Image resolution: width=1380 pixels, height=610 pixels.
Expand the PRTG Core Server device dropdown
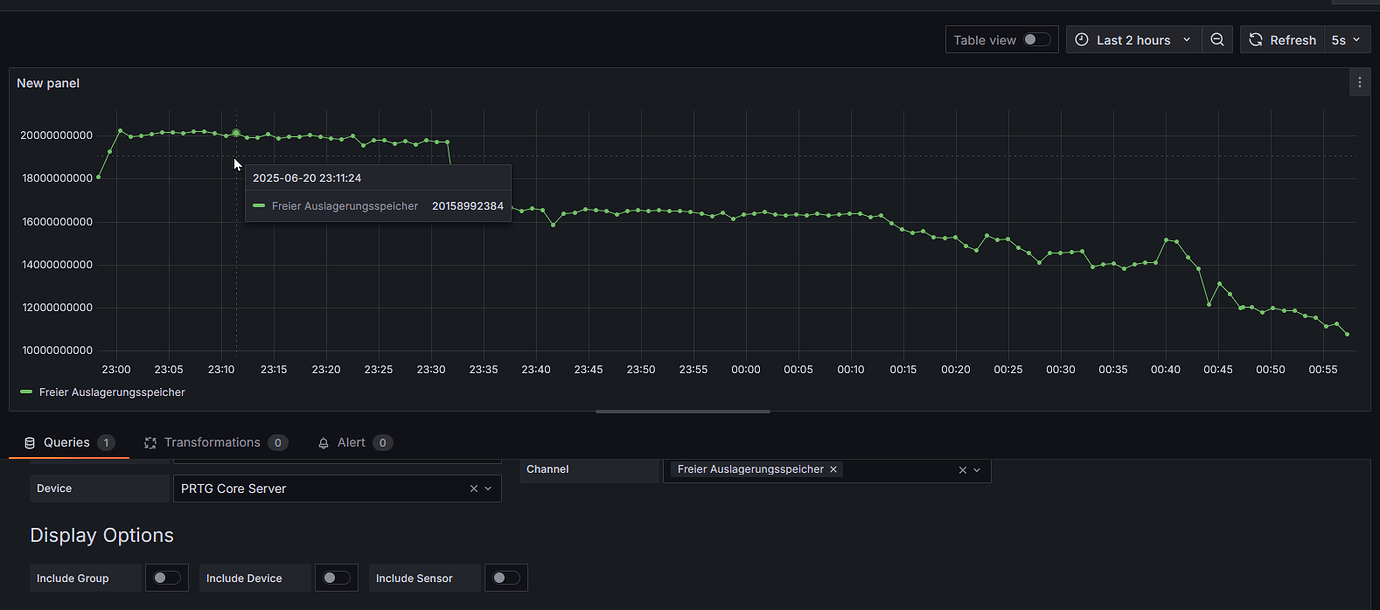tap(489, 488)
